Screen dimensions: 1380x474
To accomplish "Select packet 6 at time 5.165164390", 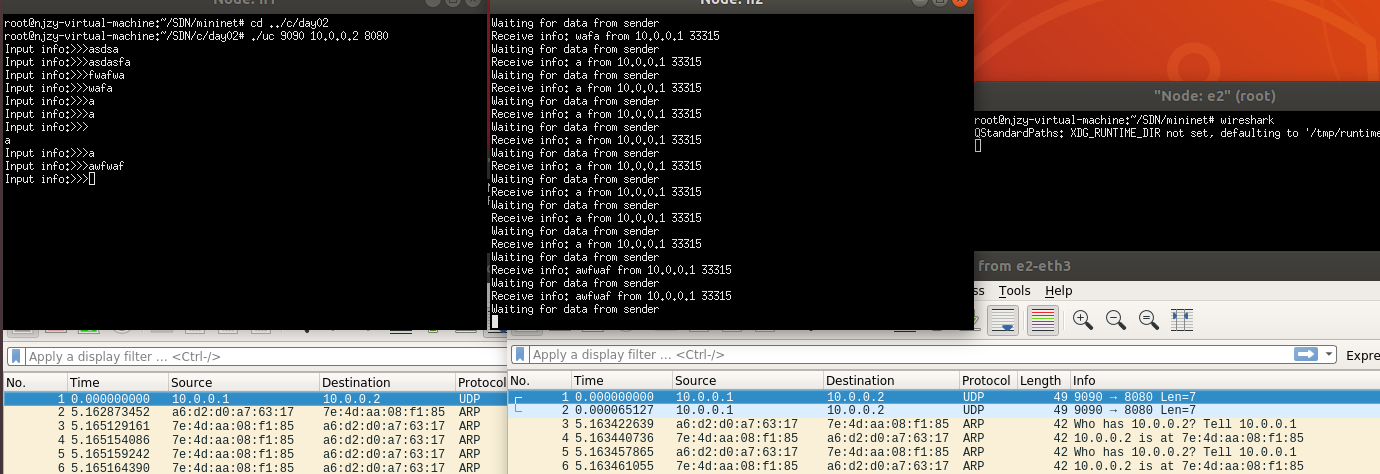I will pos(255,467).
